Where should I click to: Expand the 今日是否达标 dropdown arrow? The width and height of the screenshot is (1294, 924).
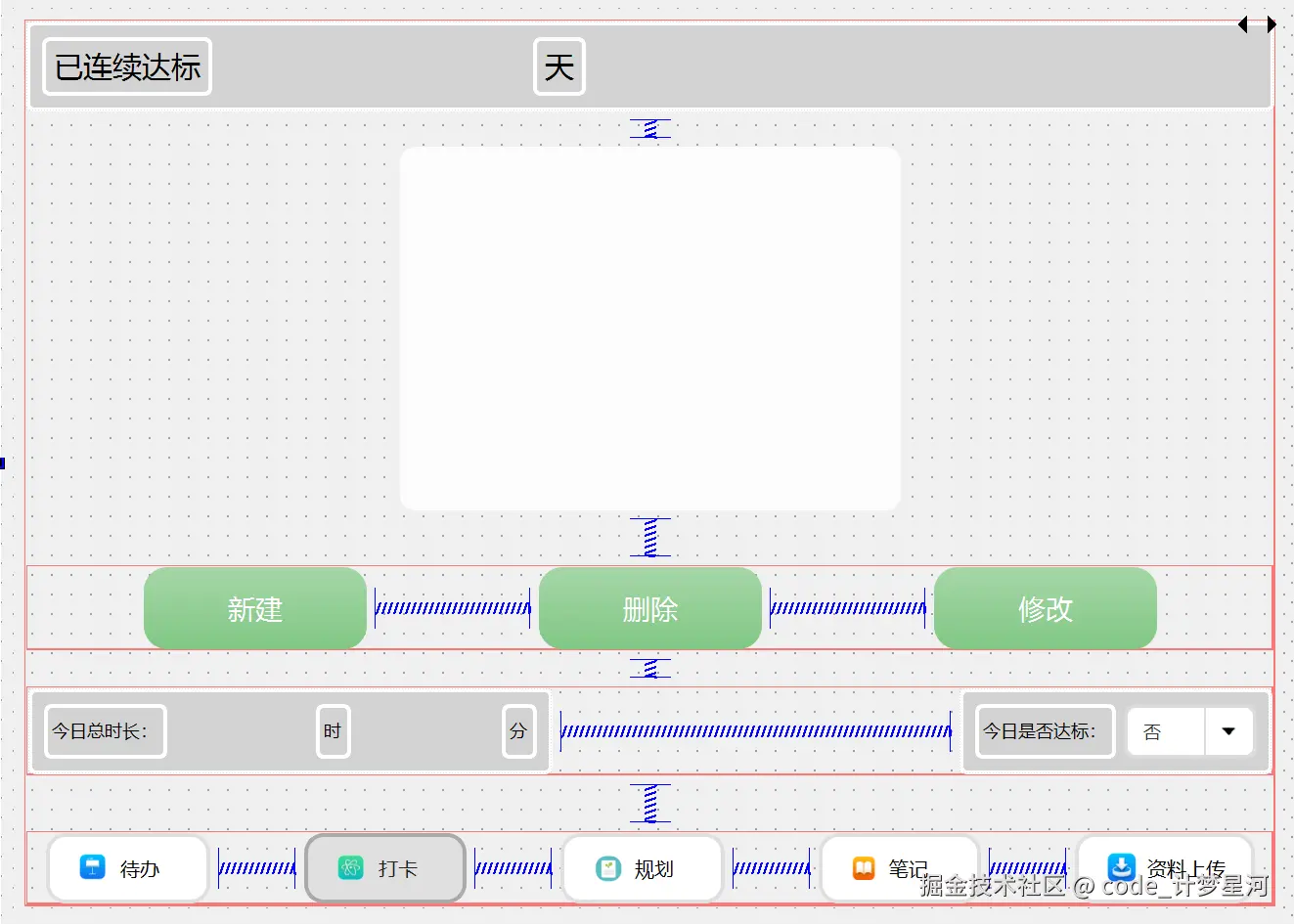click(1228, 731)
